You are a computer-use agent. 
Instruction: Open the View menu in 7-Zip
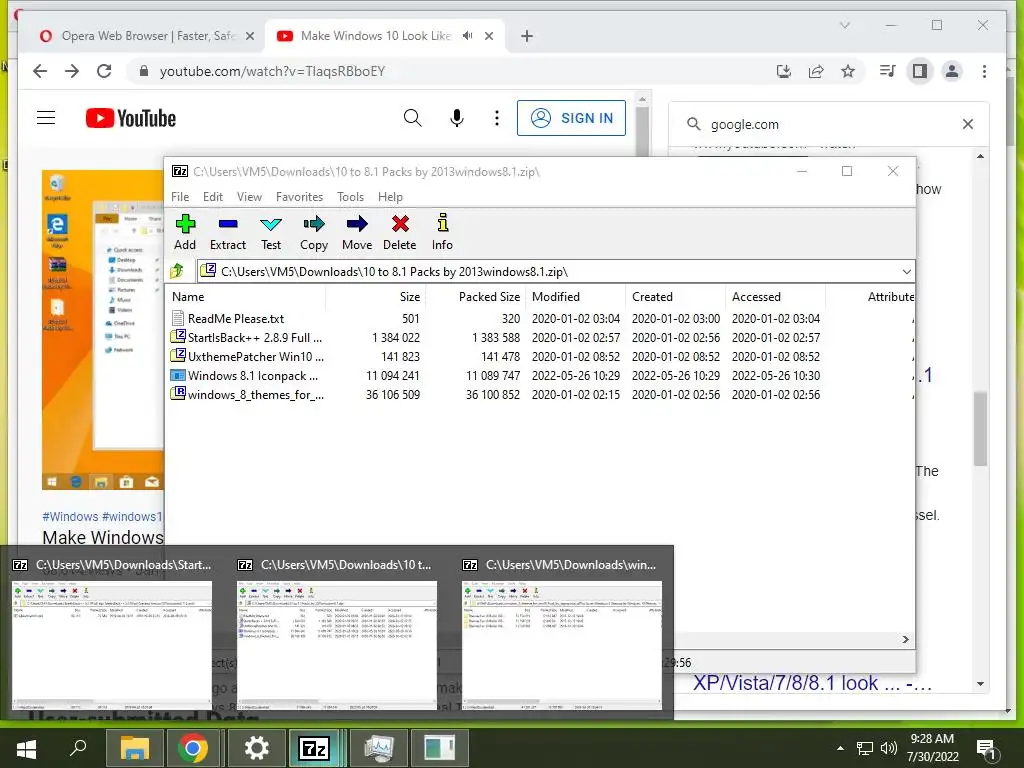(249, 197)
